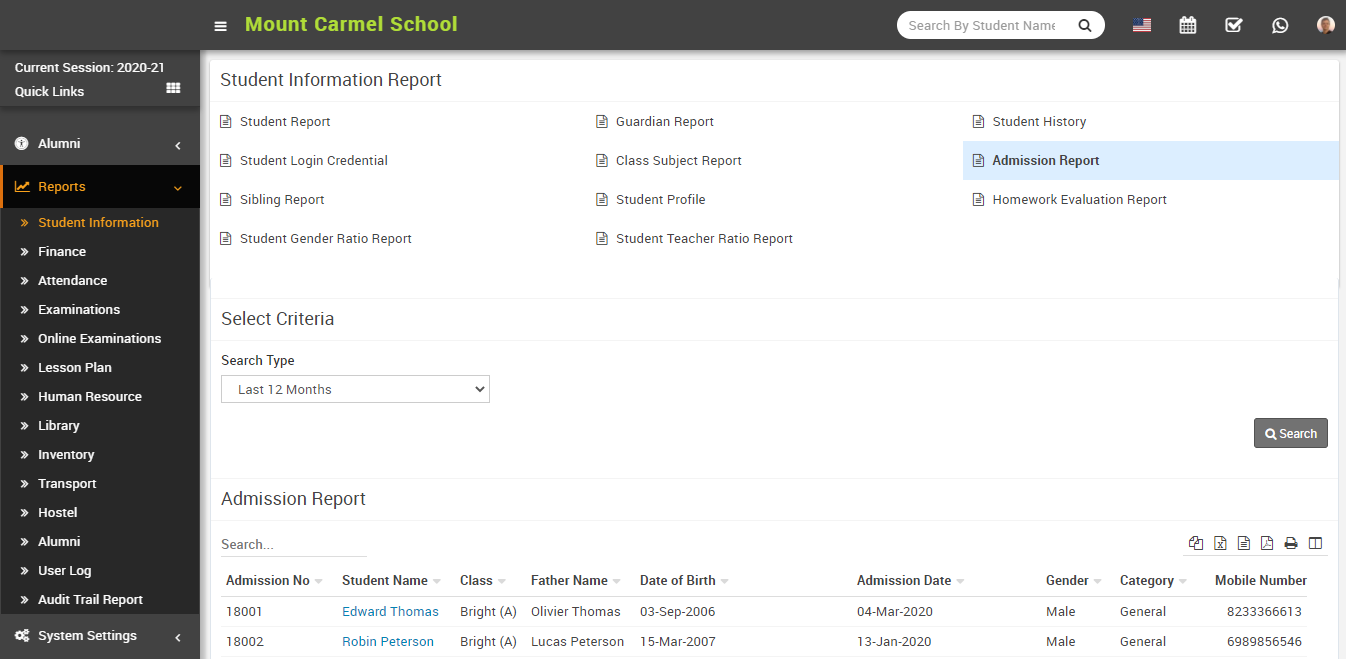Export the admission report to Excel
The image size is (1346, 659).
[1220, 543]
